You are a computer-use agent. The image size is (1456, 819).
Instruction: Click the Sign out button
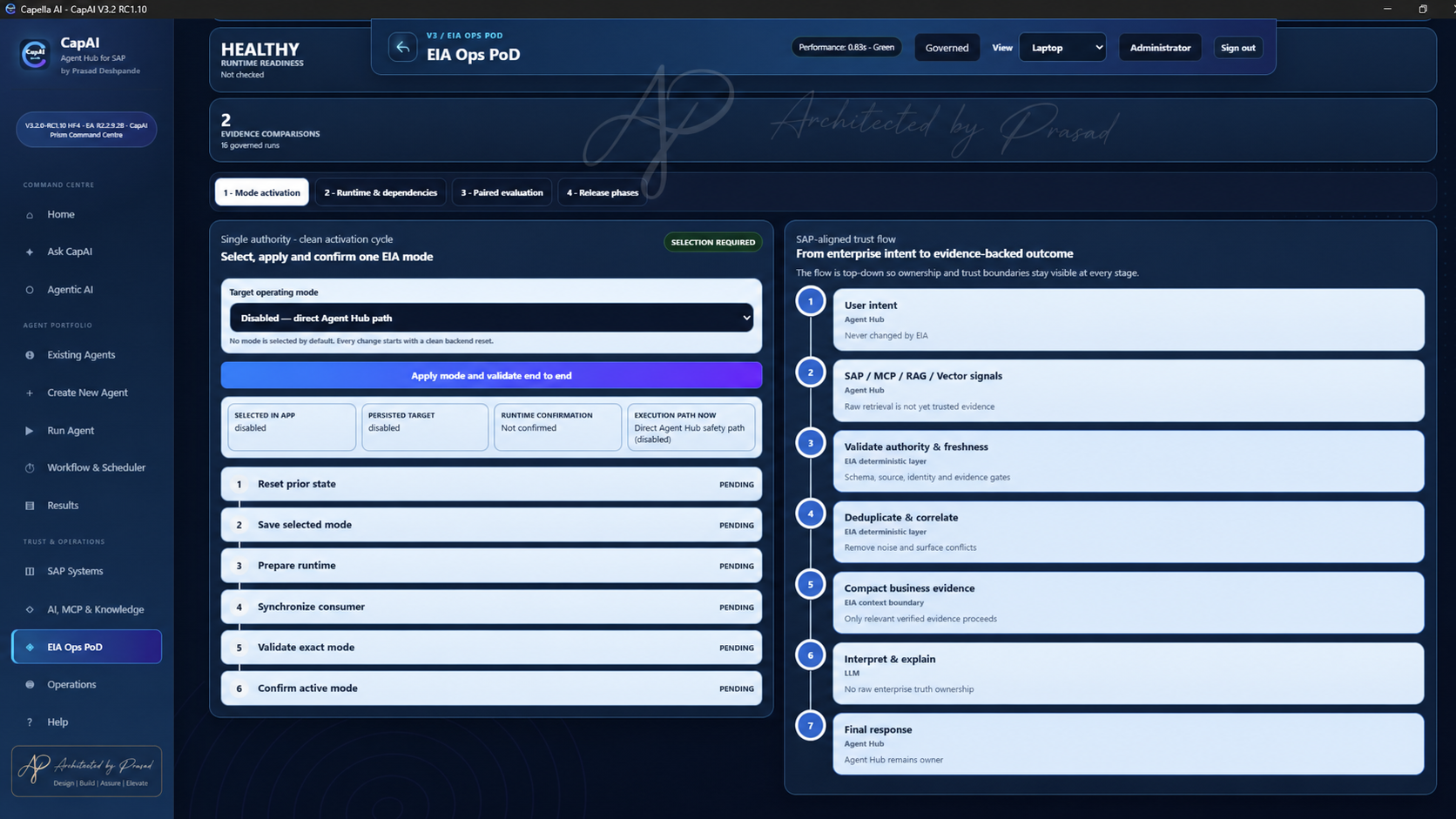[x=1237, y=48]
